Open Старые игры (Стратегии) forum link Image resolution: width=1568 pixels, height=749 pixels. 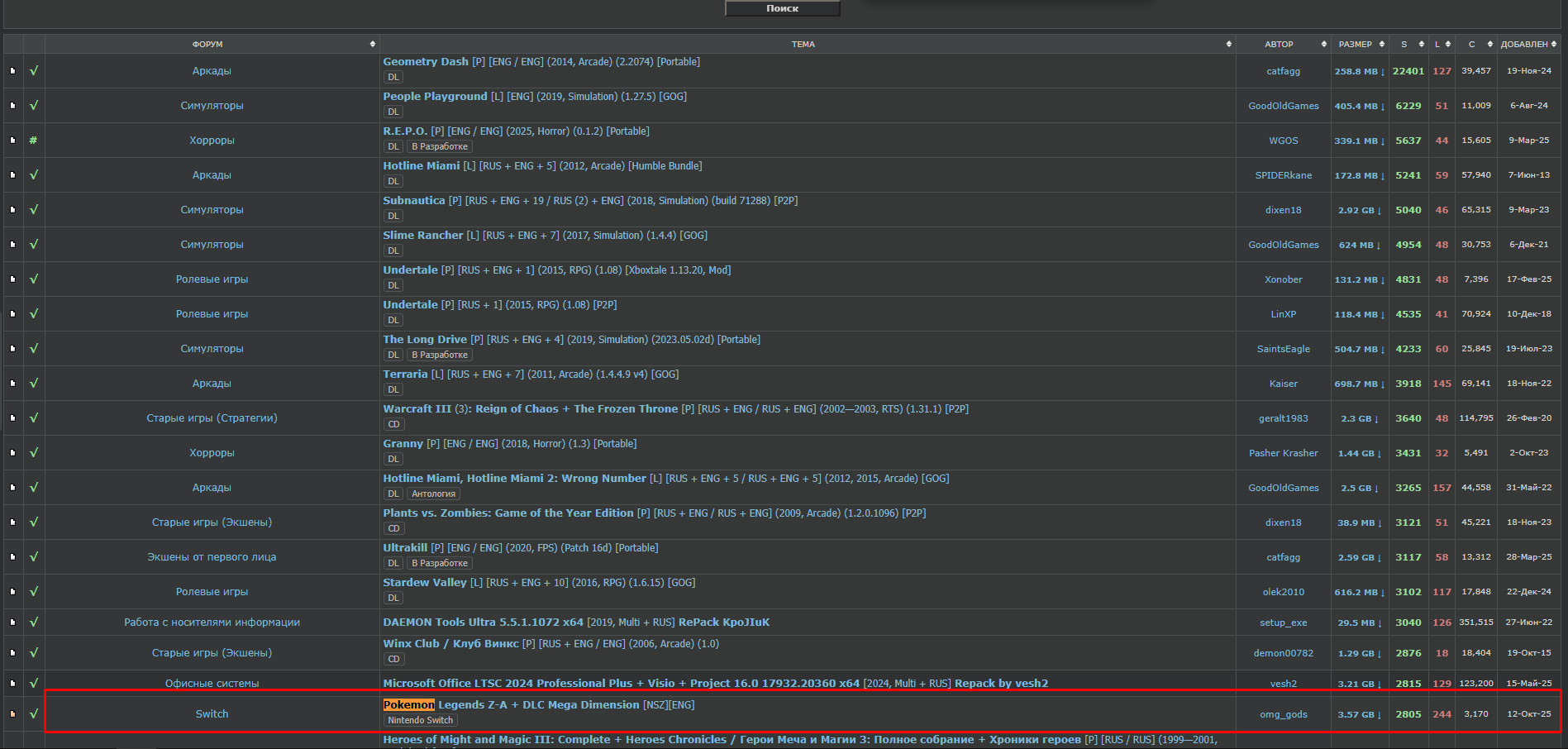[x=212, y=418]
